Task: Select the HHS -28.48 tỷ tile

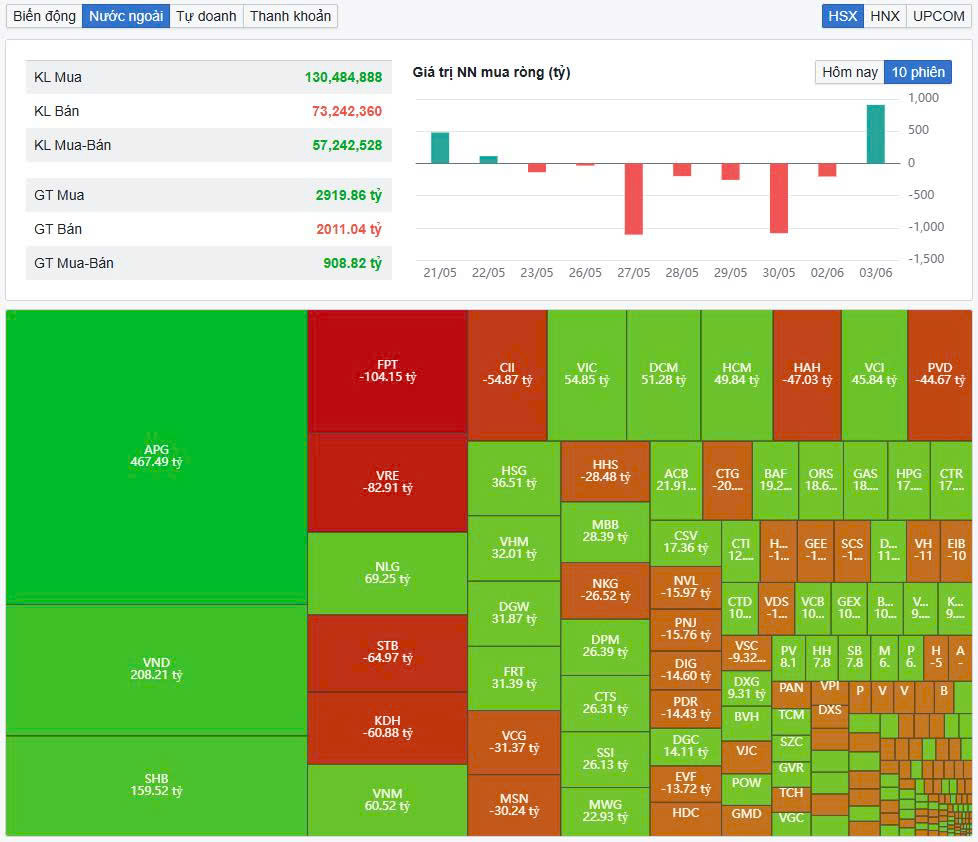Action: tap(606, 472)
